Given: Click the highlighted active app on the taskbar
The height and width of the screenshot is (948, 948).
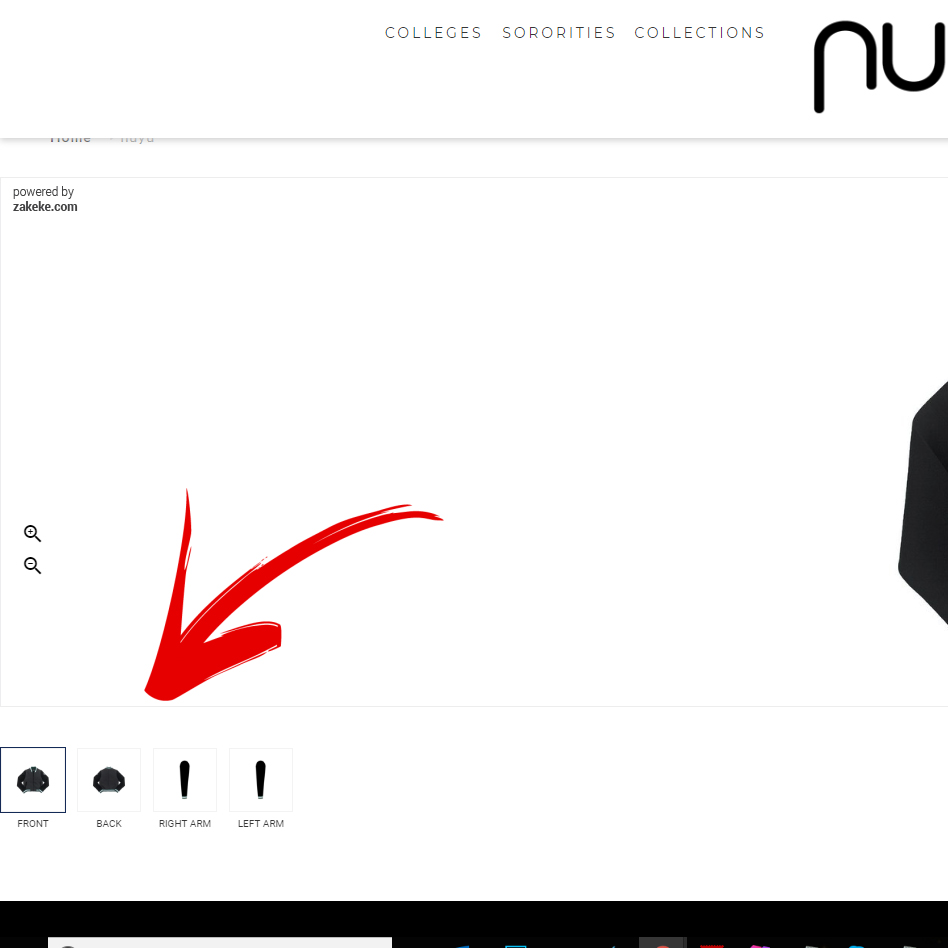Looking at the screenshot, I should click(x=663, y=943).
